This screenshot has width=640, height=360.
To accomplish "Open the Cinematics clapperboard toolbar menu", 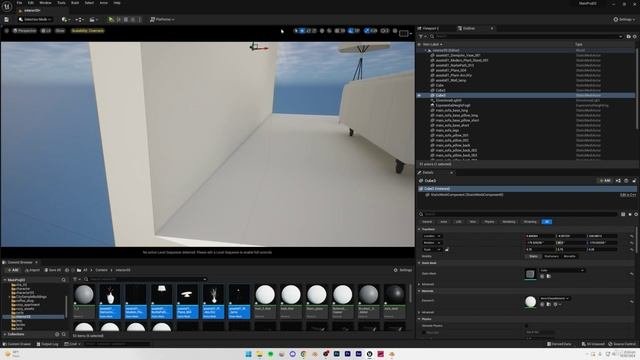I will click(93, 19).
